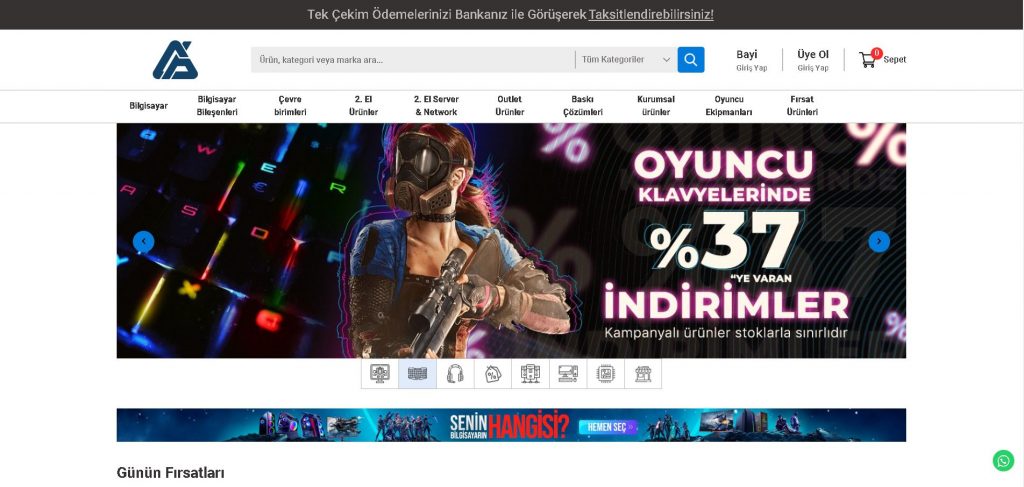Select the discount tag slide icon
The image size is (1024, 487).
click(x=492, y=374)
